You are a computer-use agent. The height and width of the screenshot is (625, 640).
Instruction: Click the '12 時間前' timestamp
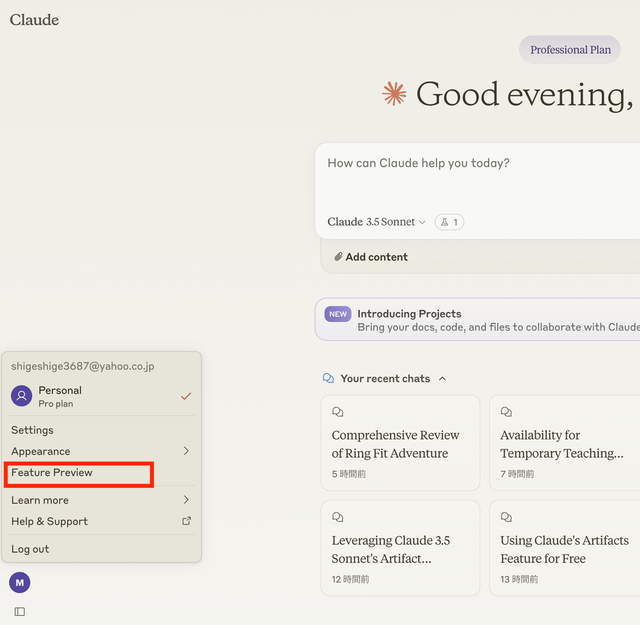tap(351, 579)
